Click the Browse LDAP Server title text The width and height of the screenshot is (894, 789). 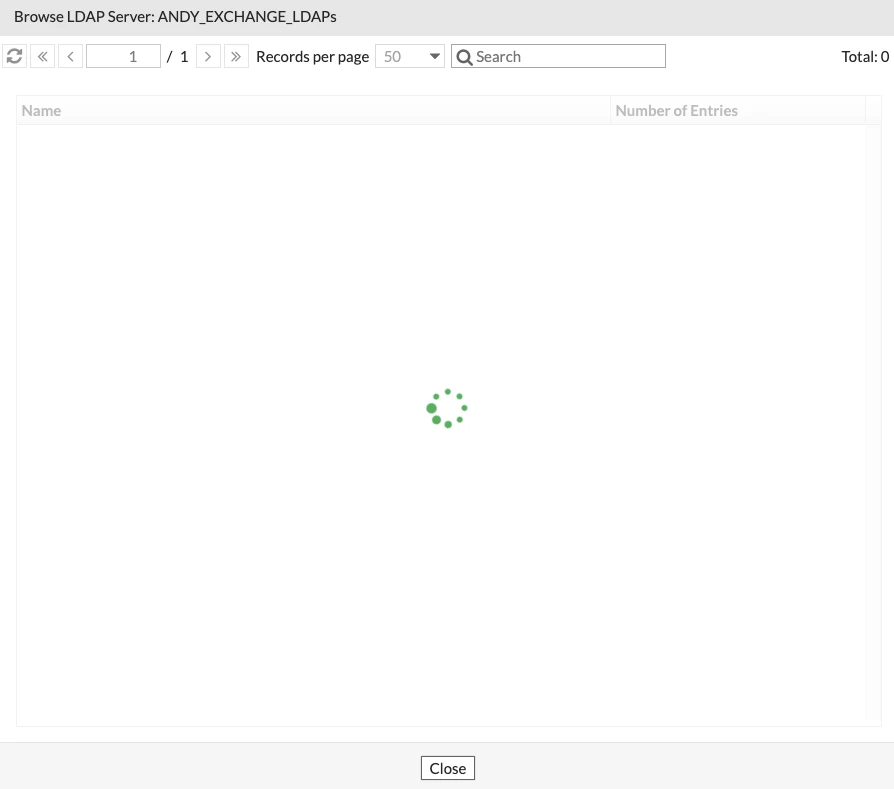pos(175,17)
